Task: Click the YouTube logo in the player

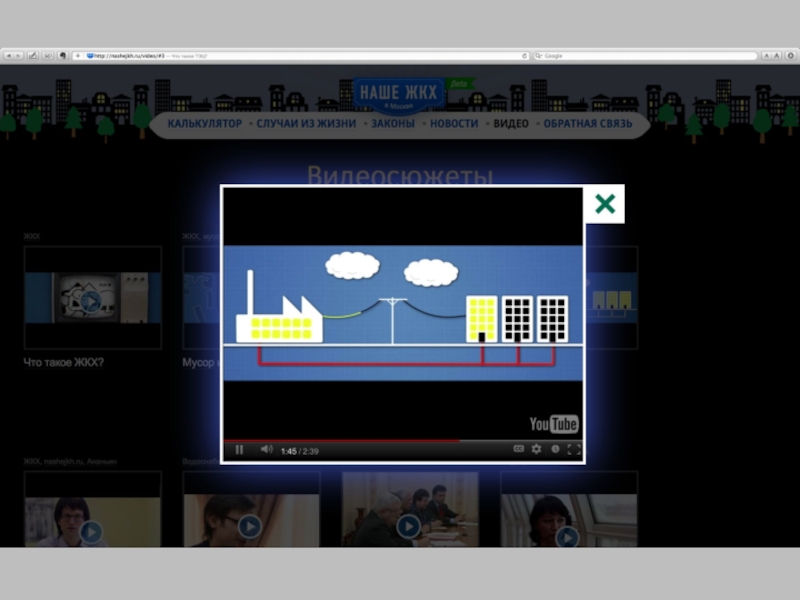Action: (x=554, y=423)
